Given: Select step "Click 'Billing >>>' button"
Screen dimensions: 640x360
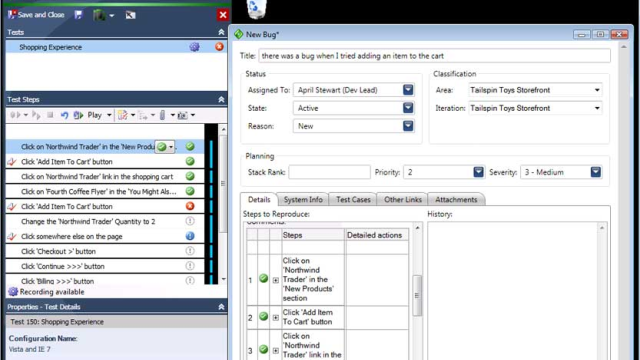Looking at the screenshot, I should [x=105, y=280].
